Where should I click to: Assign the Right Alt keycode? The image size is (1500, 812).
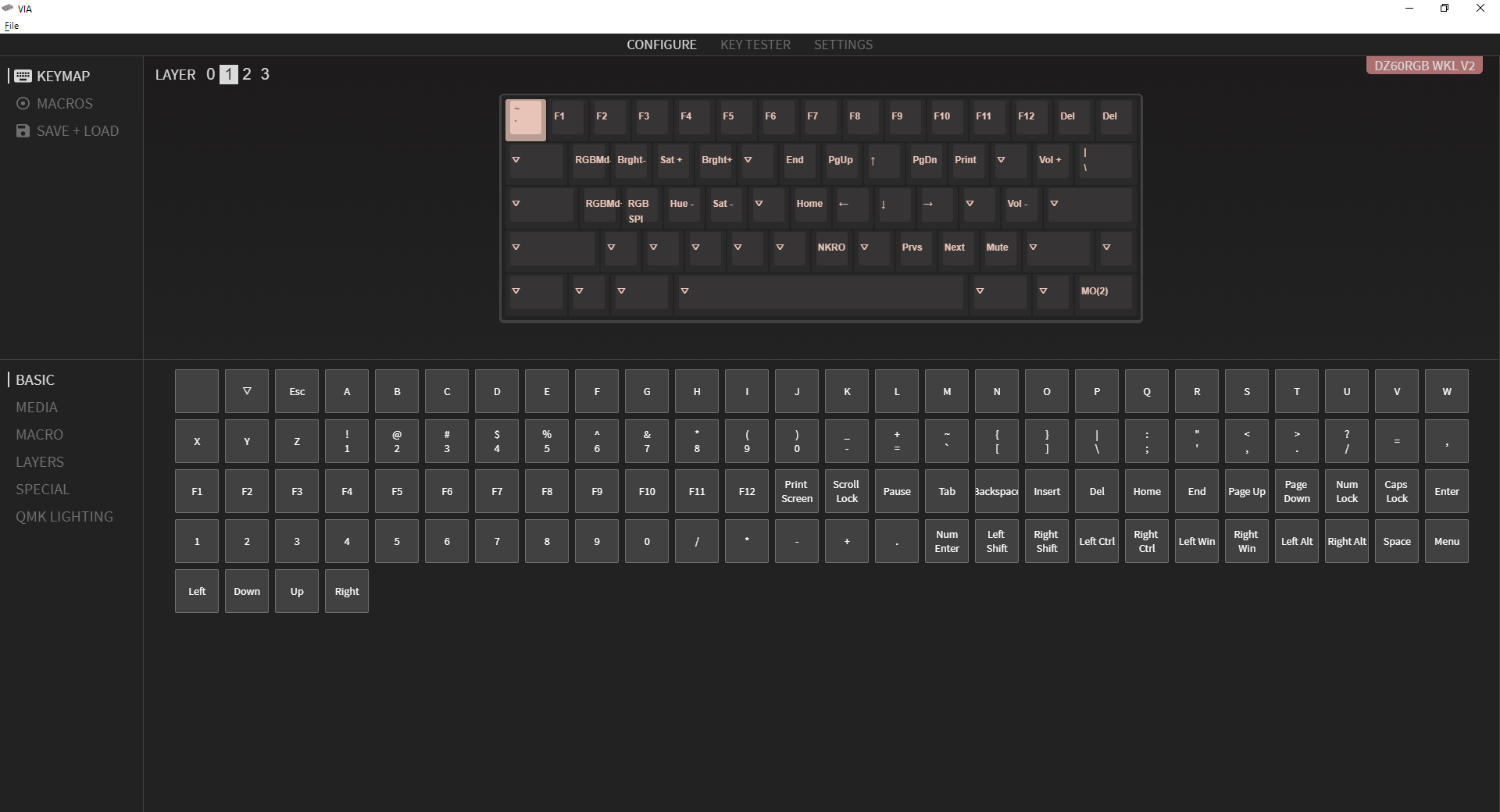coord(1347,541)
